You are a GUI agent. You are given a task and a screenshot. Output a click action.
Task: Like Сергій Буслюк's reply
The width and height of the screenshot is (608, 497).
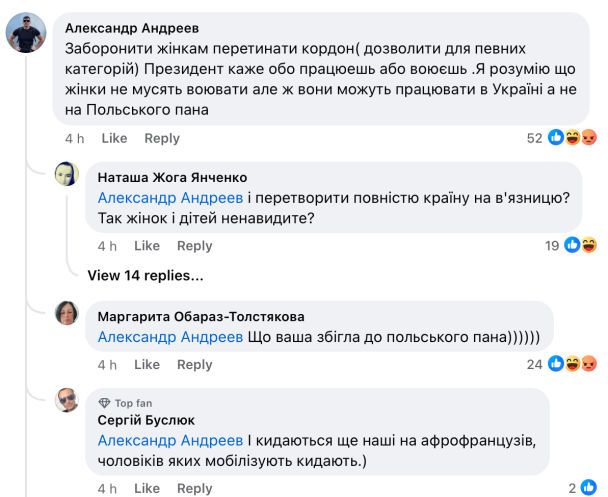[x=147, y=488]
